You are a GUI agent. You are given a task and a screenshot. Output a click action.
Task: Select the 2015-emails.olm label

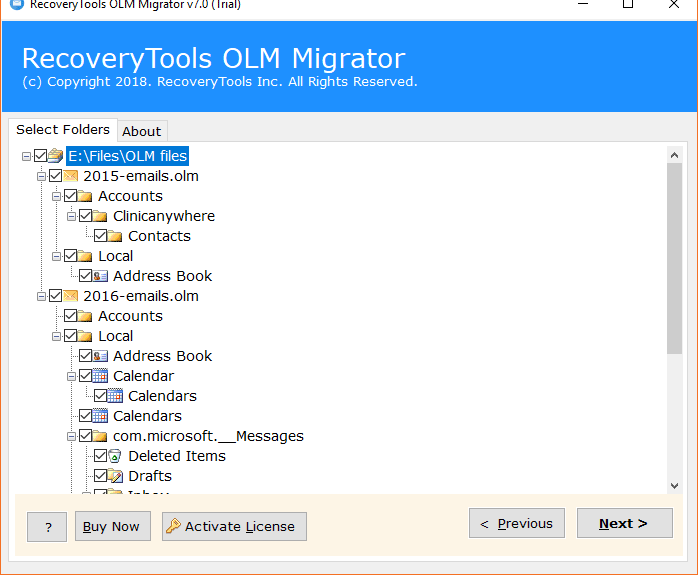(x=141, y=176)
